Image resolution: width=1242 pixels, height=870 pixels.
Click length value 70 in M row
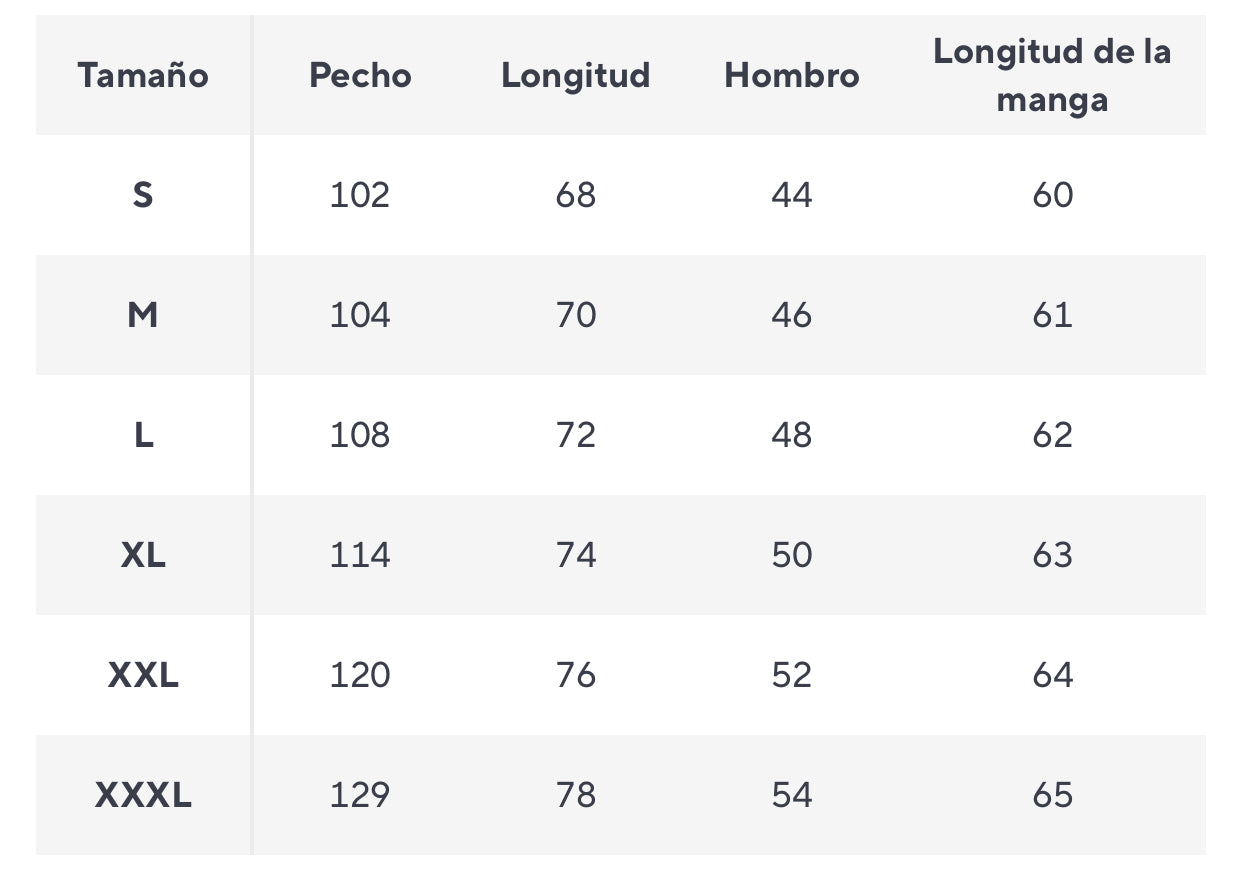click(576, 315)
